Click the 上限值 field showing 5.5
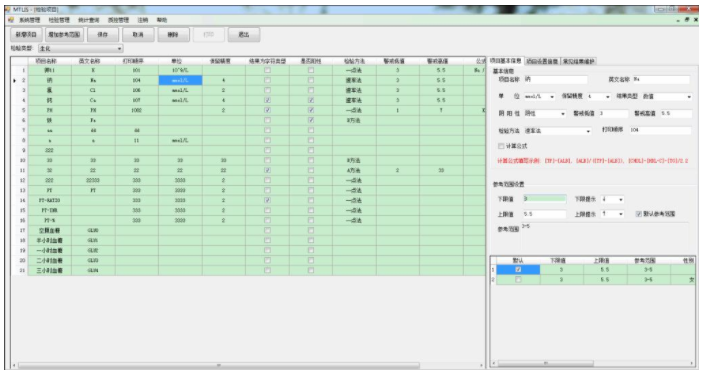 (x=544, y=214)
